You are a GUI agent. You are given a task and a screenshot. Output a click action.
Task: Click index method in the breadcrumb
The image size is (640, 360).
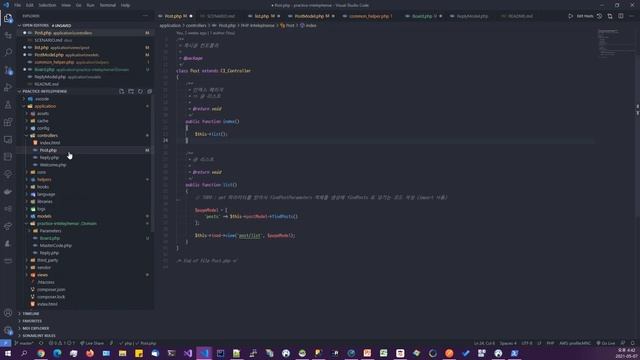pyautogui.click(x=308, y=25)
